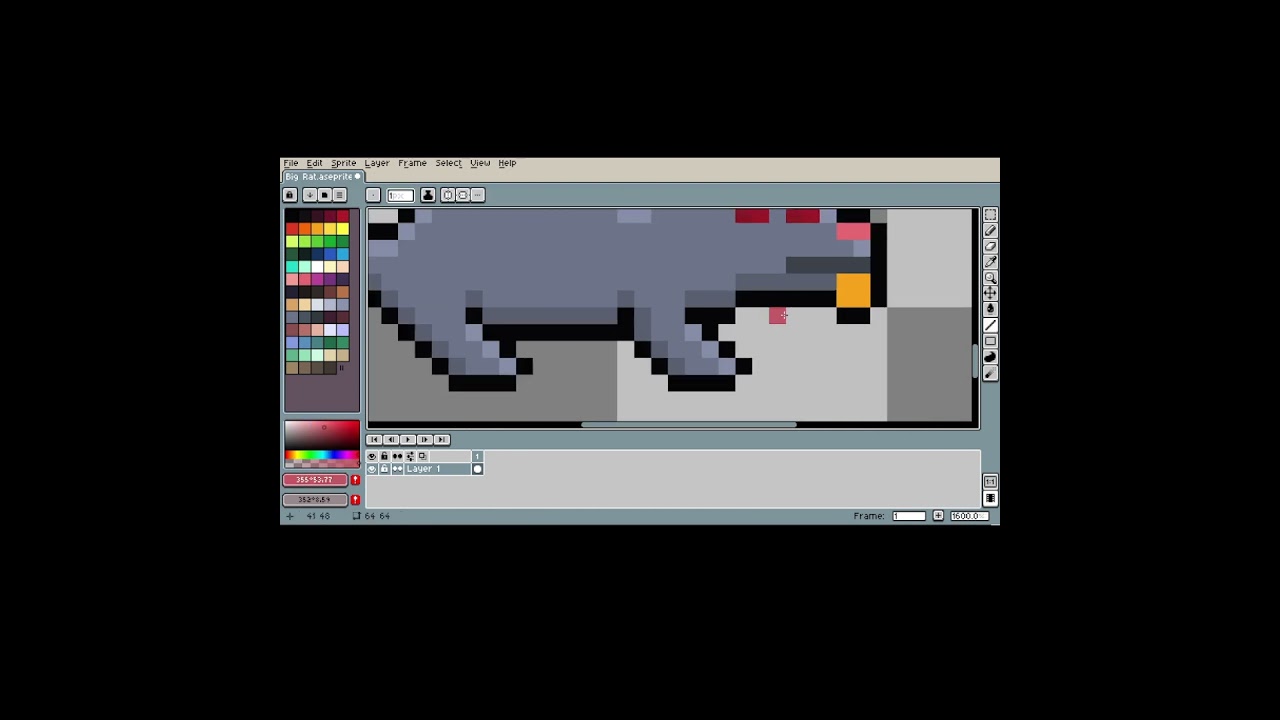Open the brush type selector
The height and width of the screenshot is (720, 1280).
click(x=373, y=195)
